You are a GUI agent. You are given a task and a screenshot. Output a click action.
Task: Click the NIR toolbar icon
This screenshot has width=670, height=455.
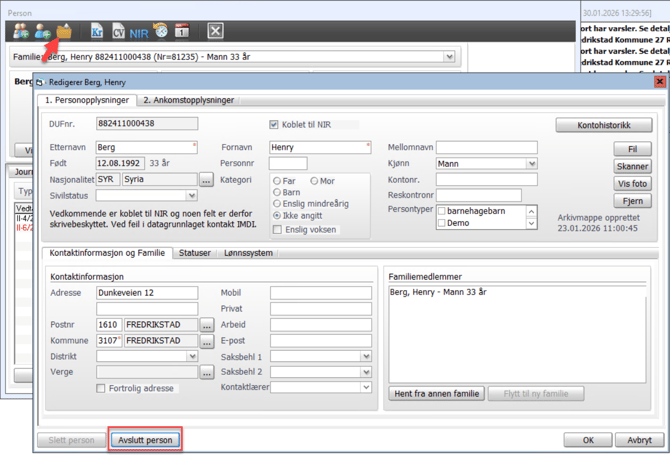pyautogui.click(x=139, y=32)
